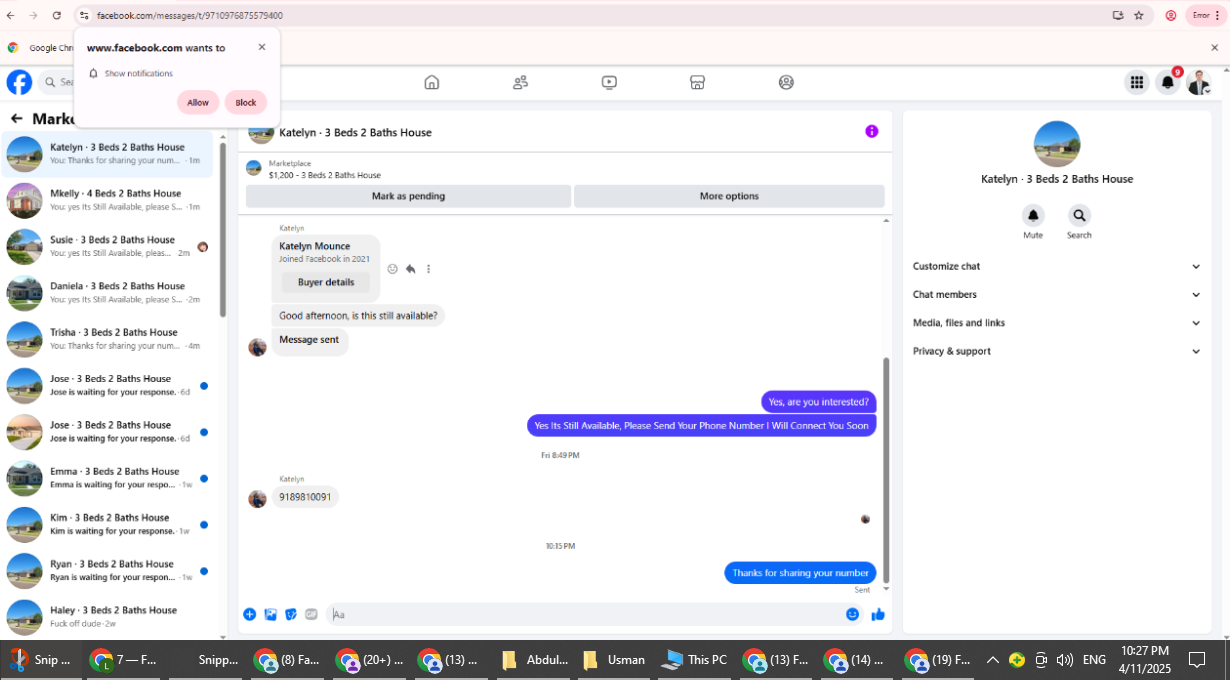1230x680 pixels.
Task: Go to Home feed icon
Action: click(432, 82)
